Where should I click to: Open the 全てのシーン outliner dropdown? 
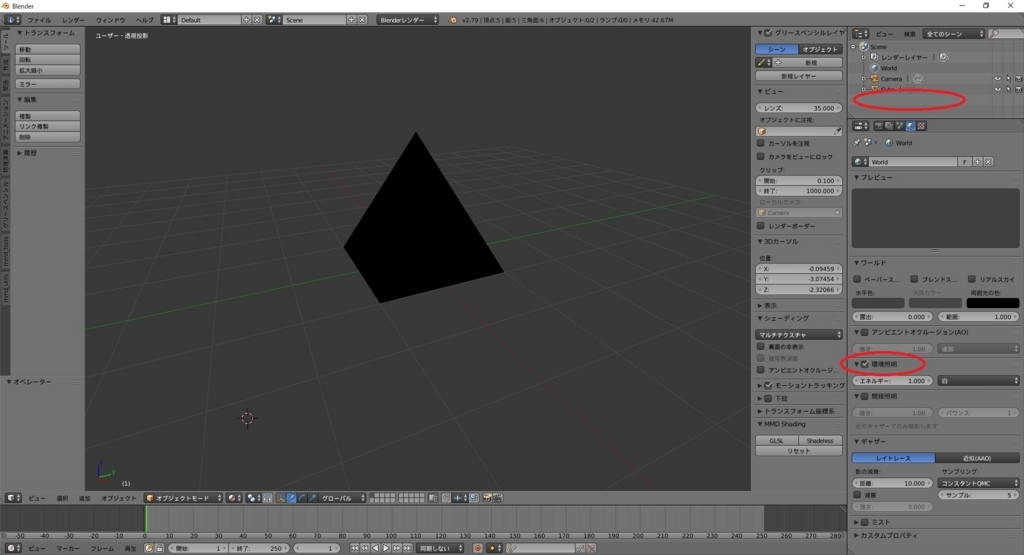953,34
